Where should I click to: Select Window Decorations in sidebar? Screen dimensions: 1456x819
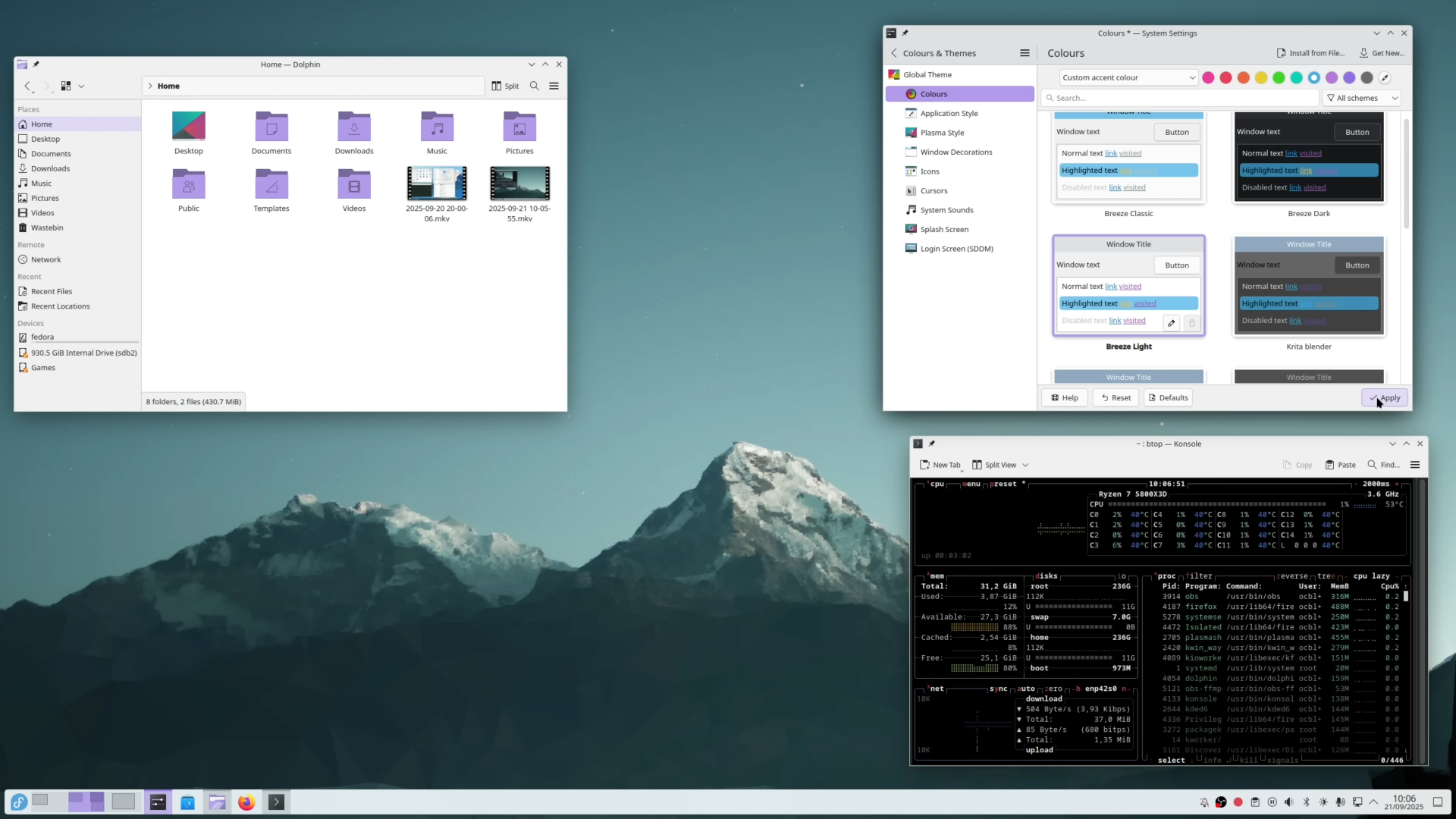[x=955, y=152]
